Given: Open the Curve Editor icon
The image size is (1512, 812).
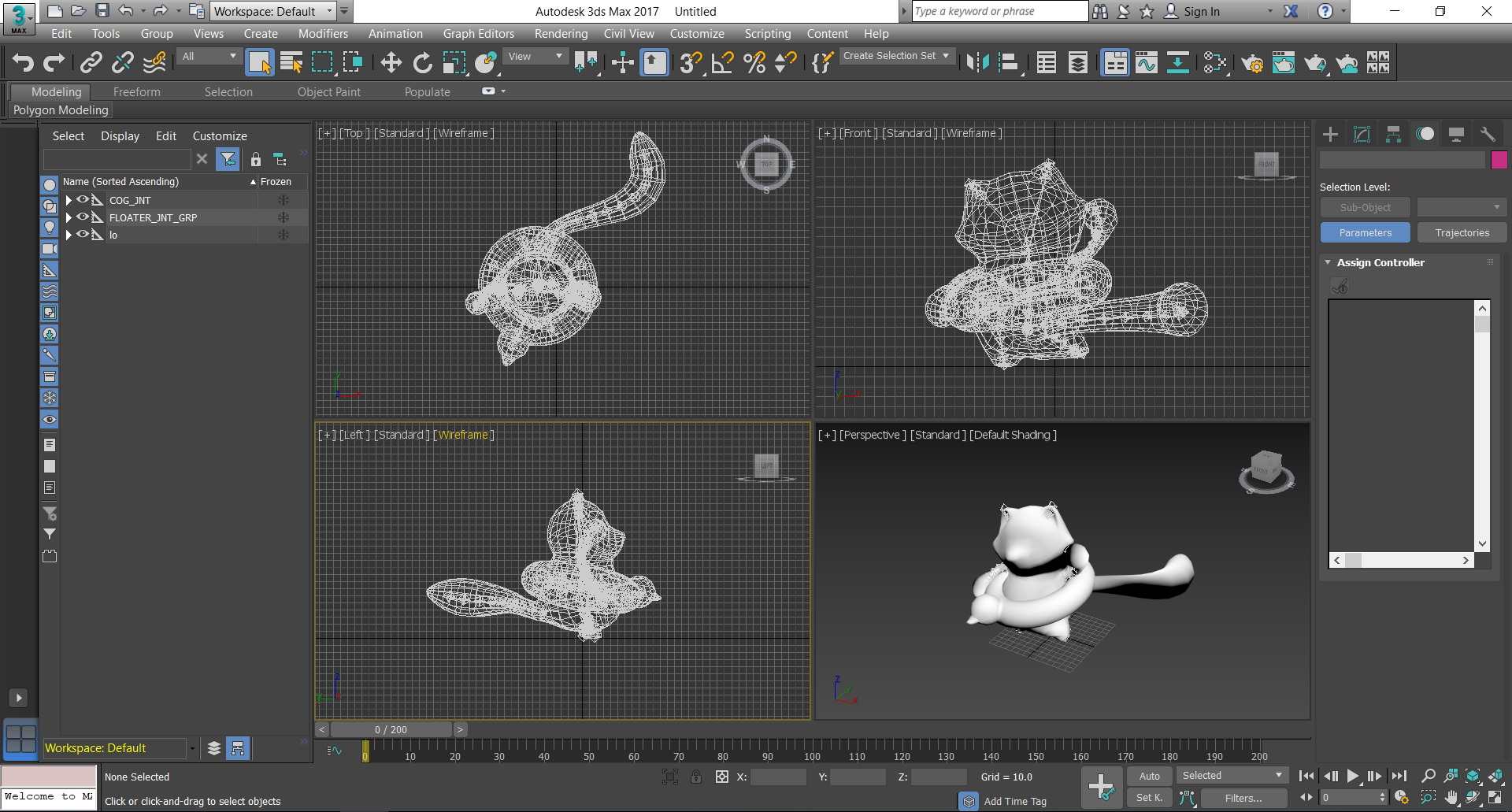Looking at the screenshot, I should (x=1147, y=62).
